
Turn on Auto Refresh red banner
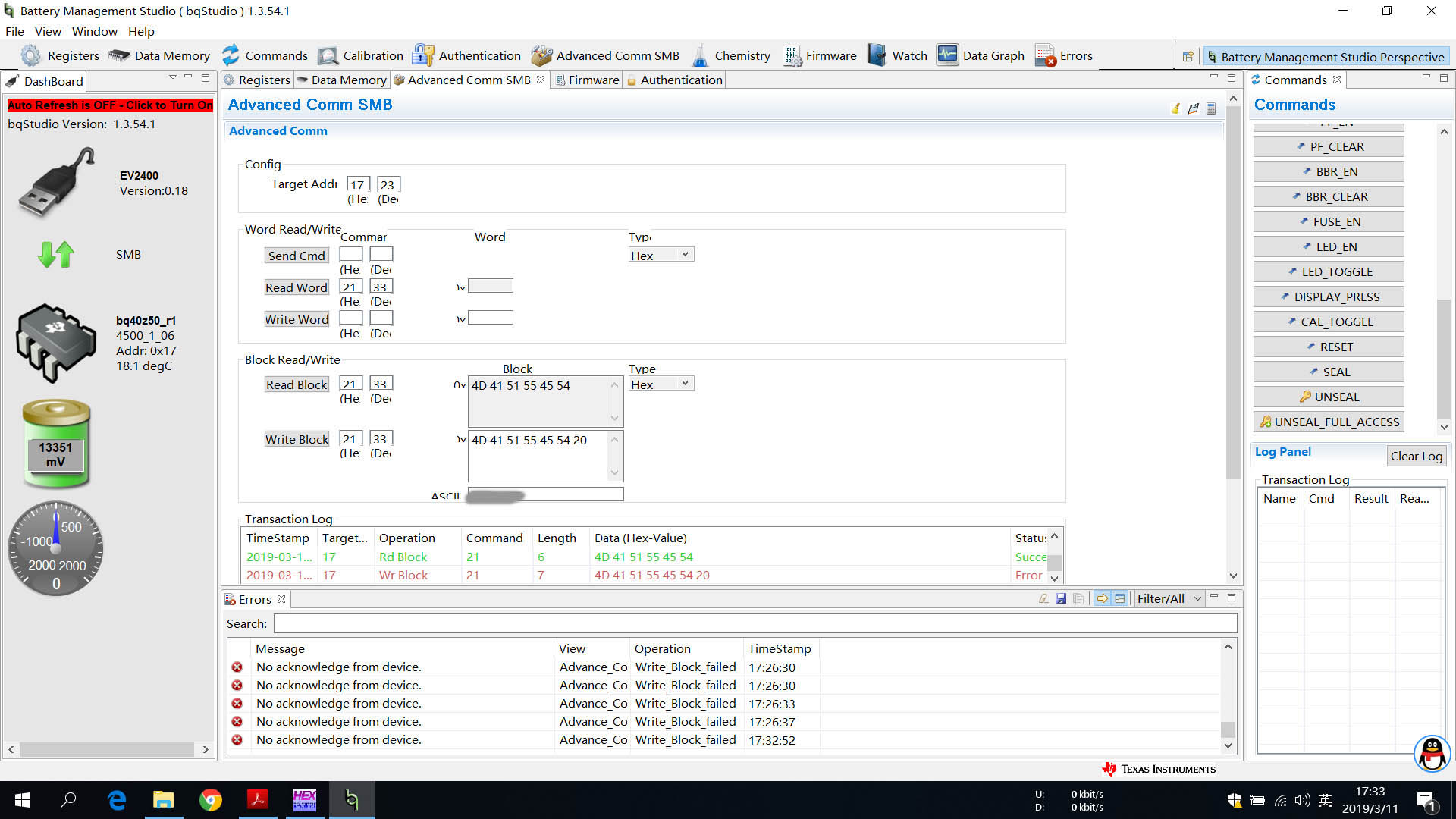click(x=110, y=105)
